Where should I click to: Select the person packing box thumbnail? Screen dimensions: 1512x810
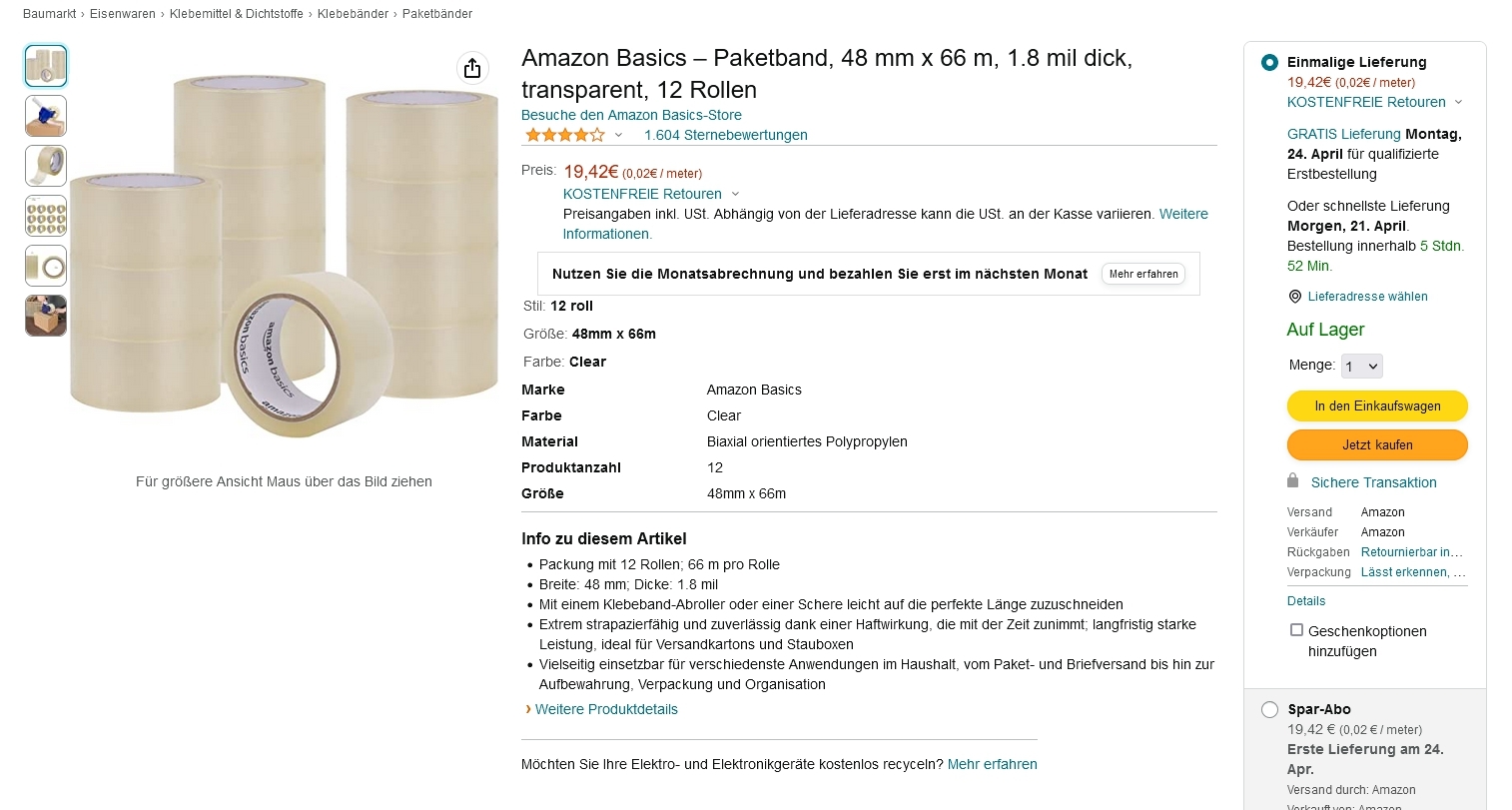coord(46,316)
